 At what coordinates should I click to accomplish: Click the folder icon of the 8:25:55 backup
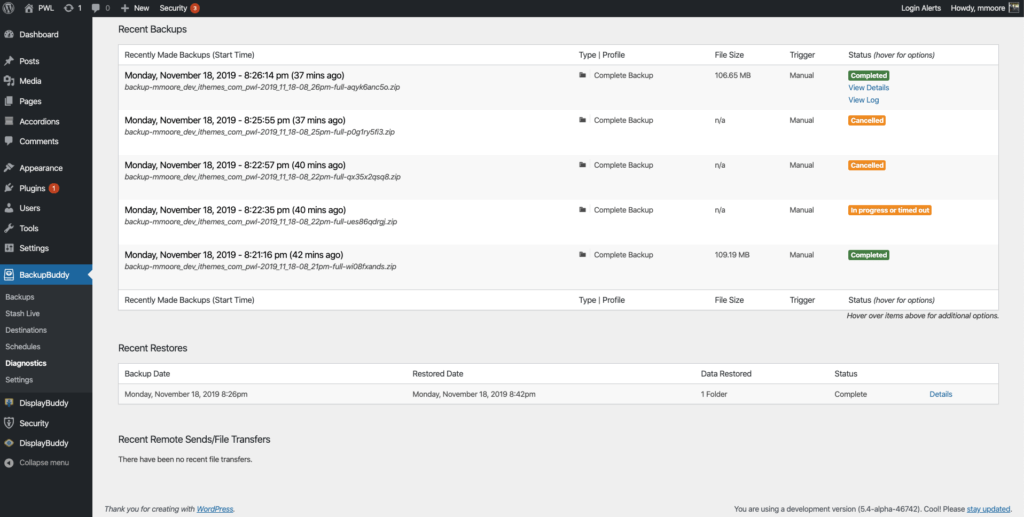click(583, 120)
